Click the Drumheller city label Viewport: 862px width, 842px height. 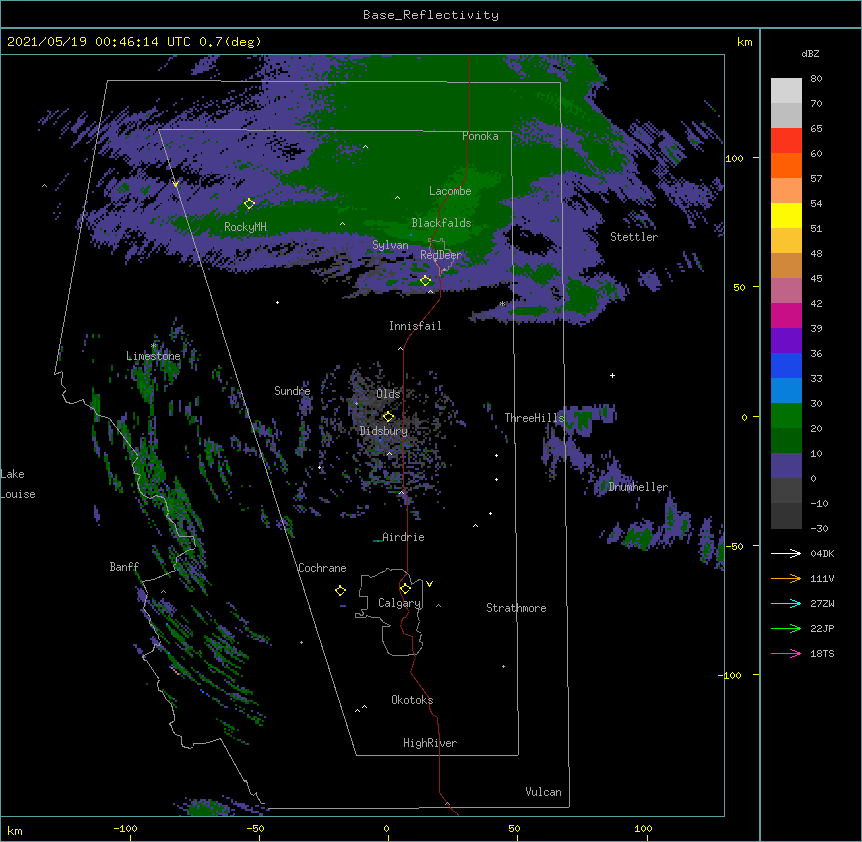(x=638, y=487)
